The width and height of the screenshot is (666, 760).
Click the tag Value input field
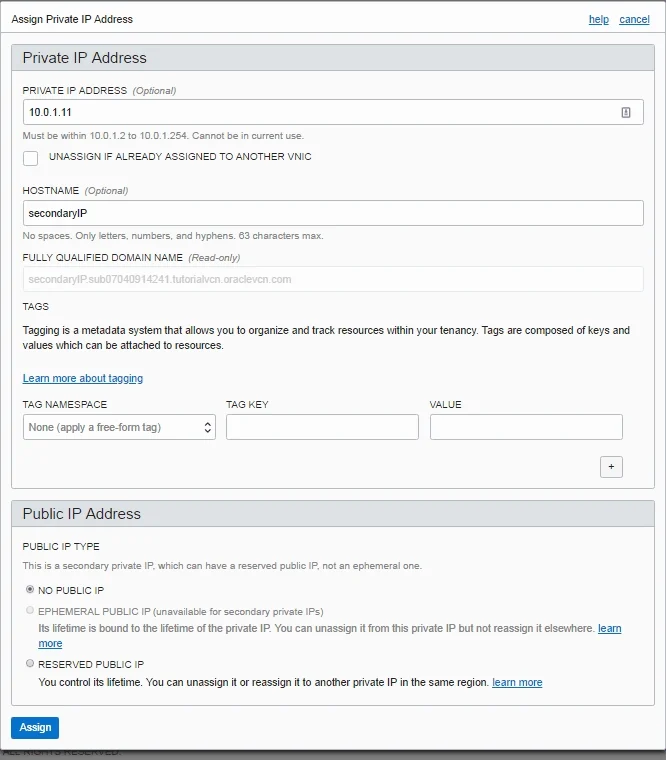coord(526,427)
